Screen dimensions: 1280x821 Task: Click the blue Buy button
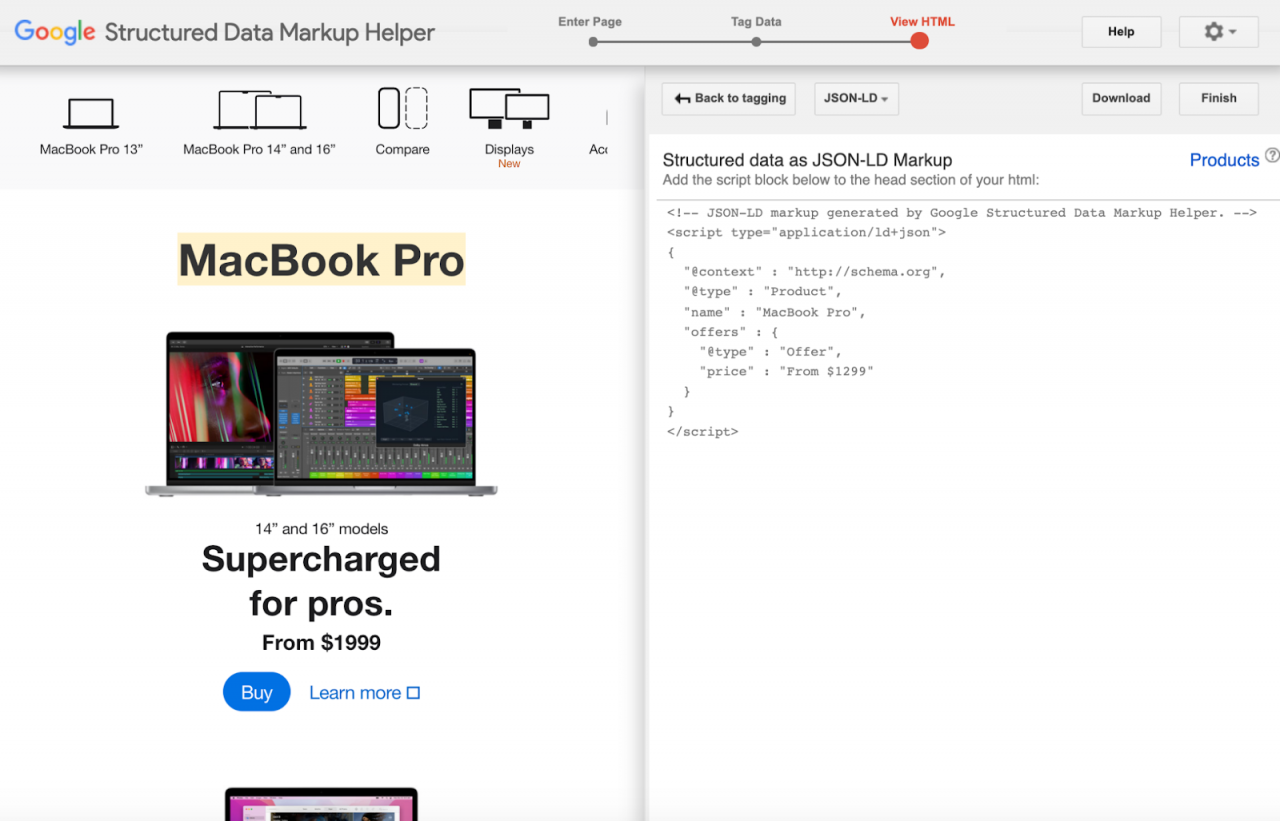click(257, 692)
